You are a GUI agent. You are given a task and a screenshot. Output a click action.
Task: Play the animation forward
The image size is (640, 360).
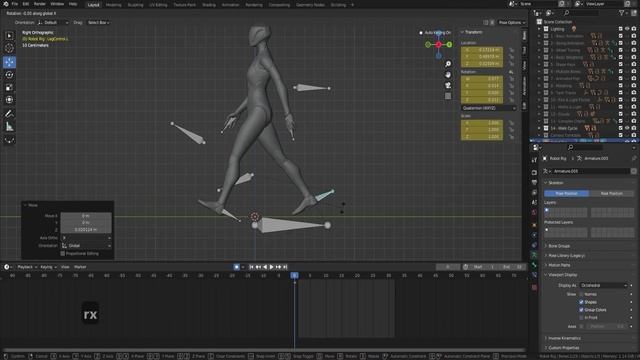271,267
